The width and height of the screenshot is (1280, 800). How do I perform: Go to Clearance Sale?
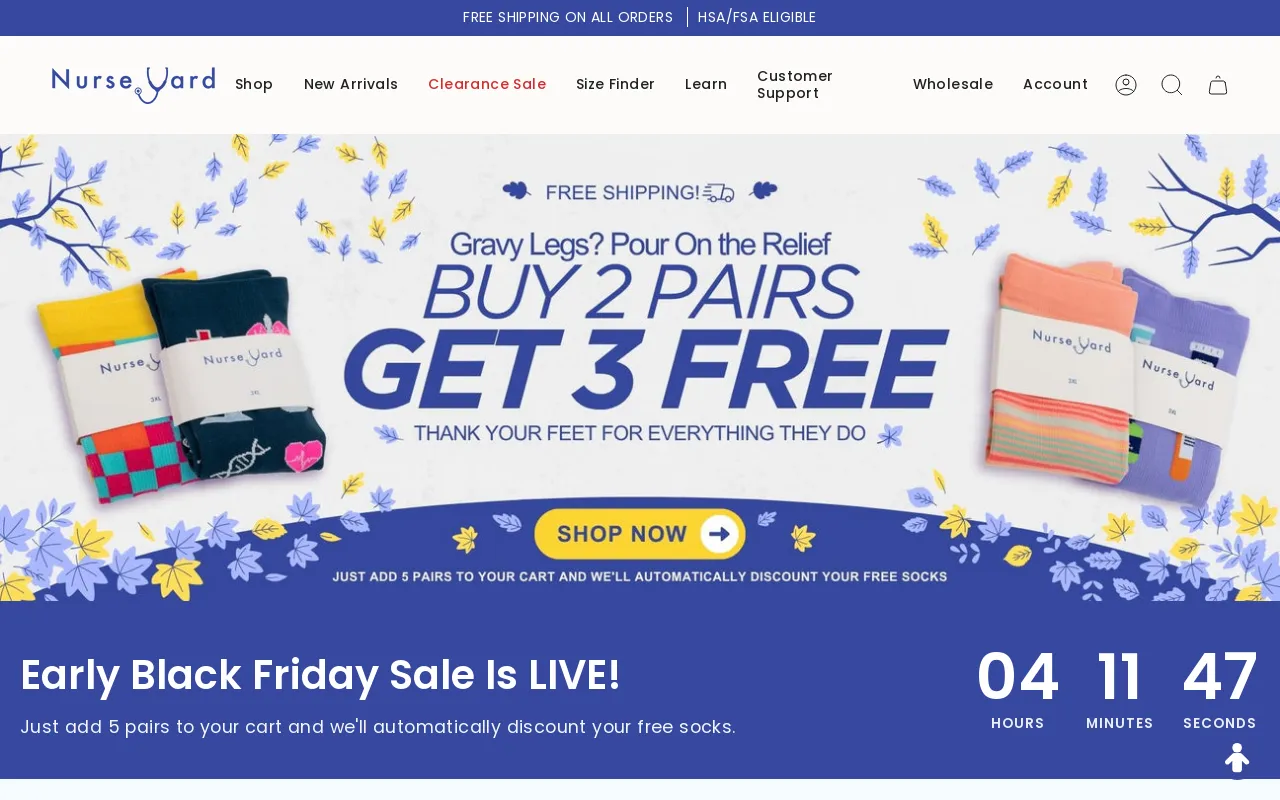click(x=487, y=85)
